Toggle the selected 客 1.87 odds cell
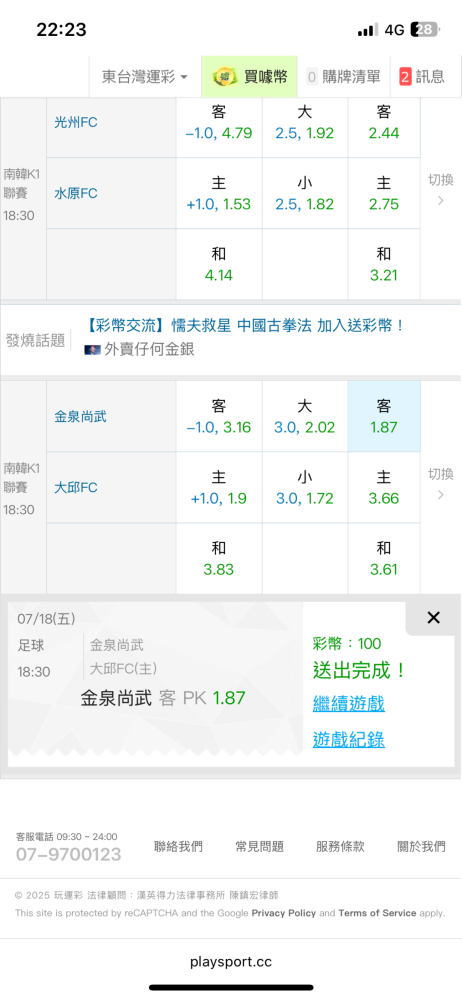 click(384, 416)
